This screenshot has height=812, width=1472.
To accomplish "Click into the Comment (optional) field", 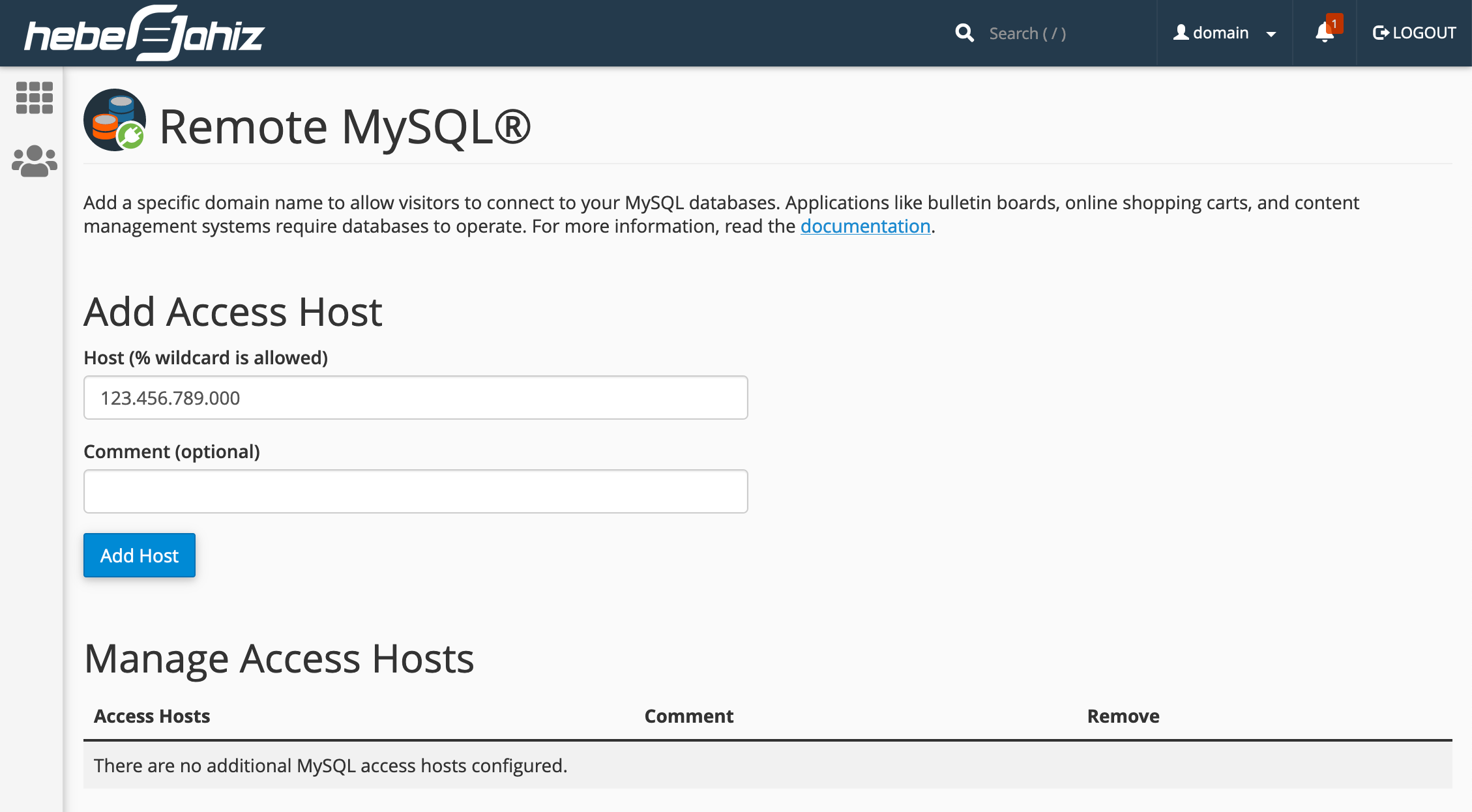I will pyautogui.click(x=415, y=491).
